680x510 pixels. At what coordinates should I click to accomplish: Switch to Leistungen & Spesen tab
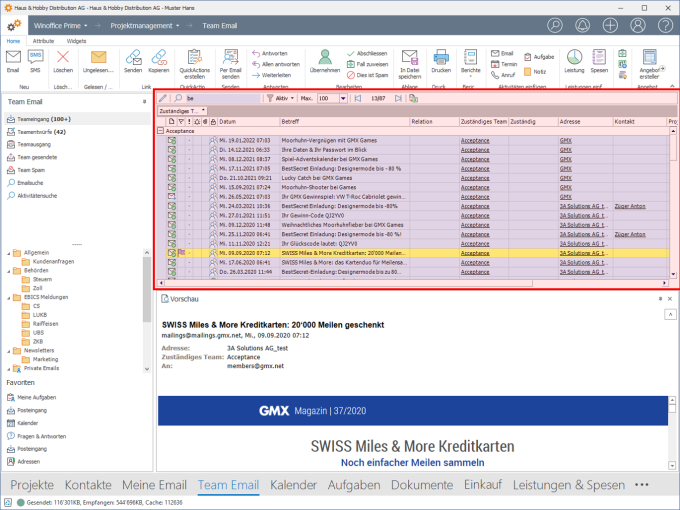pos(569,485)
